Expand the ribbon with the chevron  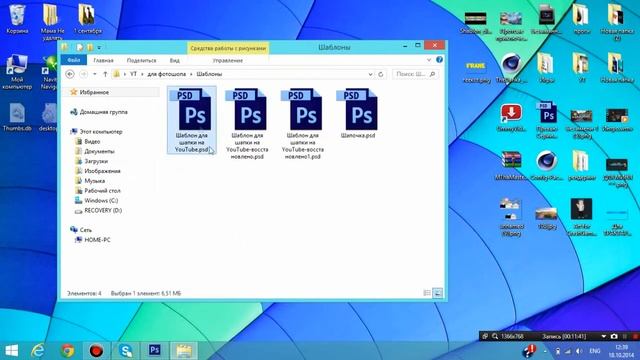click(429, 60)
